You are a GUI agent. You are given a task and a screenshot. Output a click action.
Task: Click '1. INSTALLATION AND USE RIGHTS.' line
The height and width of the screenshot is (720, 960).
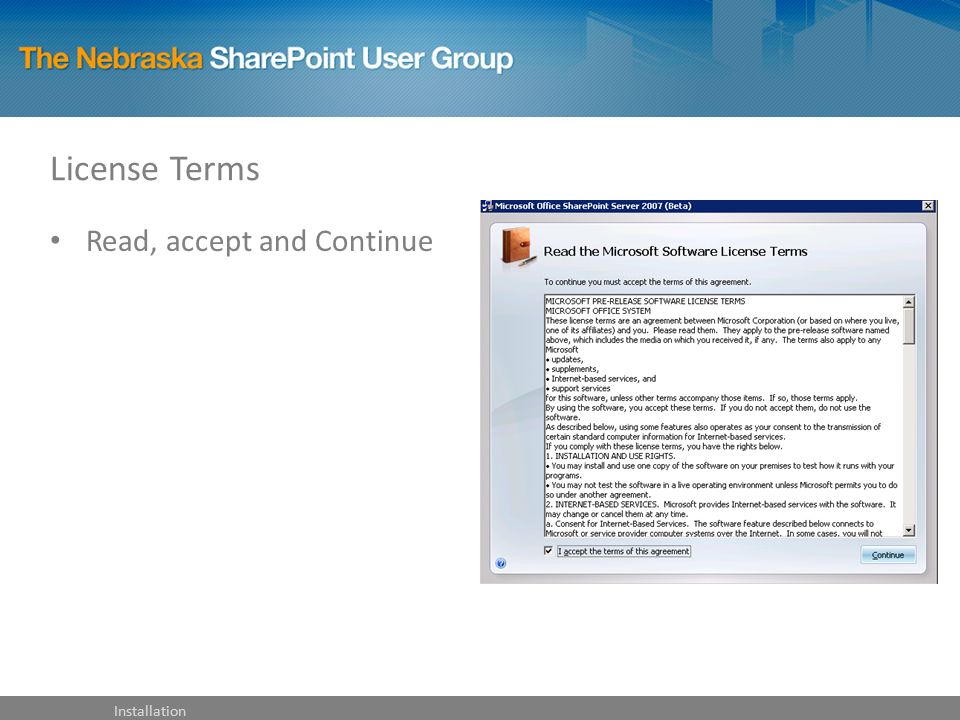[610, 456]
